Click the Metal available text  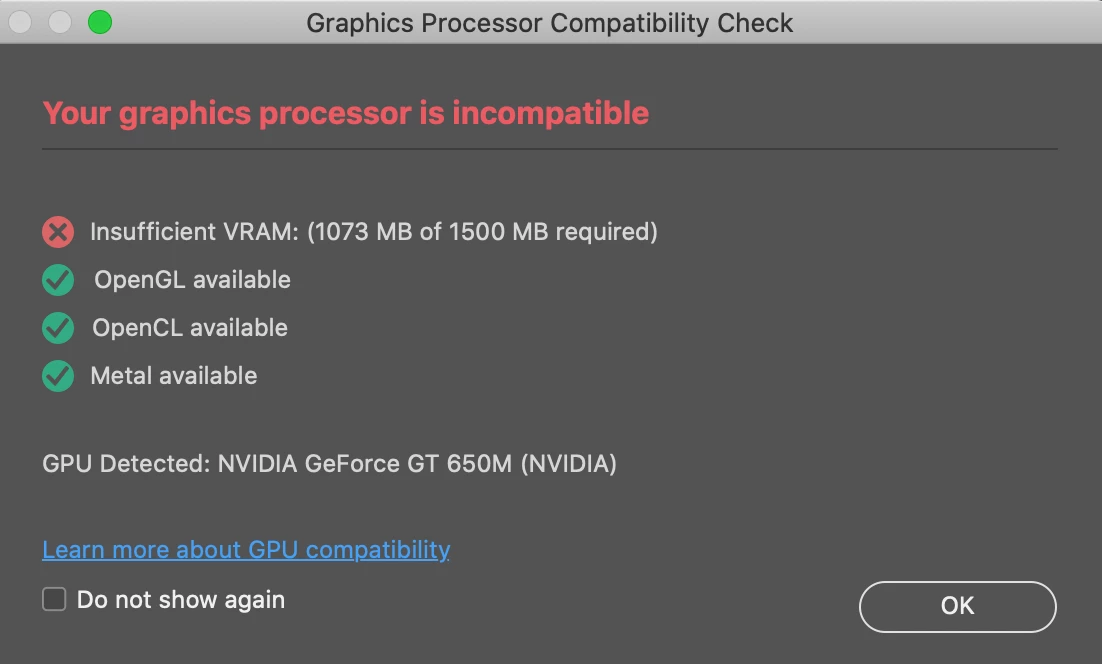click(x=174, y=376)
